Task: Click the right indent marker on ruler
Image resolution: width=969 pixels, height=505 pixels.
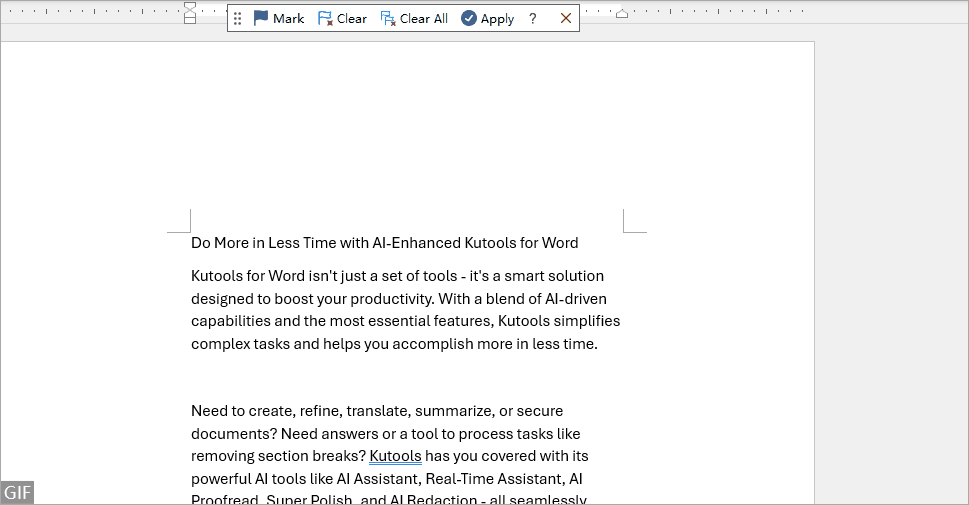Action: click(622, 13)
